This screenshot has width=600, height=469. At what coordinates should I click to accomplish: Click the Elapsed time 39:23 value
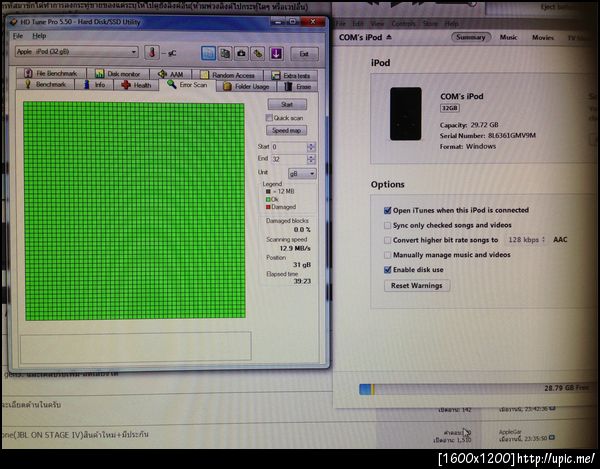click(x=302, y=281)
